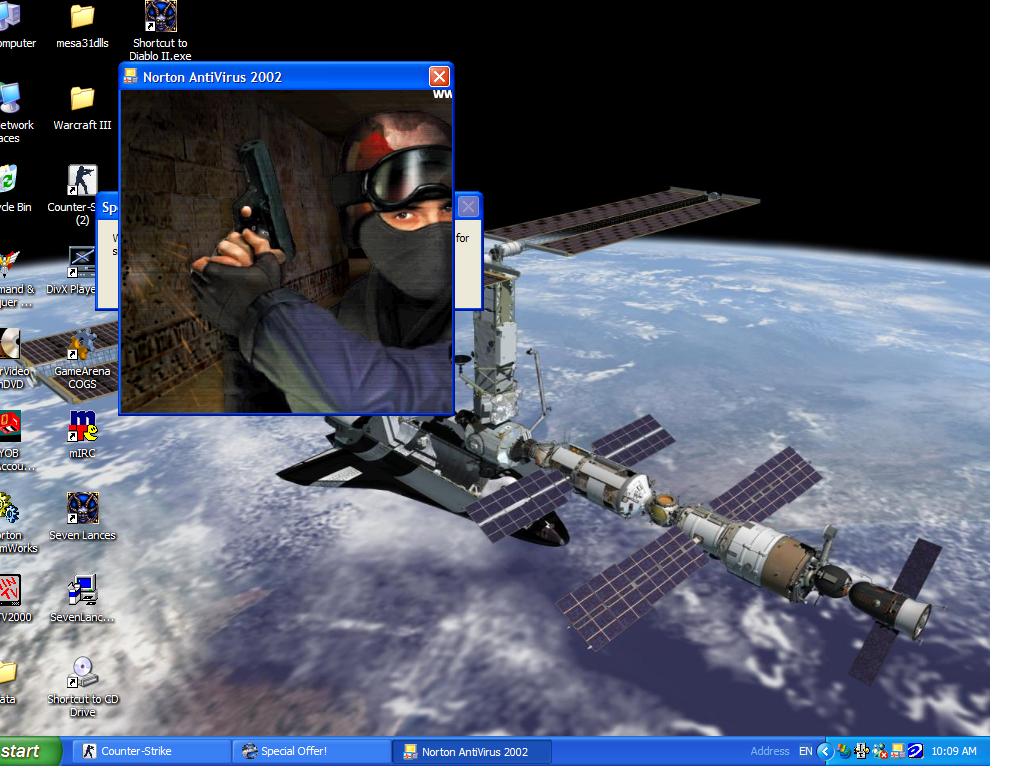Open the mesa31dlls folder icon
This screenshot has width=1024, height=768.
coord(82,26)
